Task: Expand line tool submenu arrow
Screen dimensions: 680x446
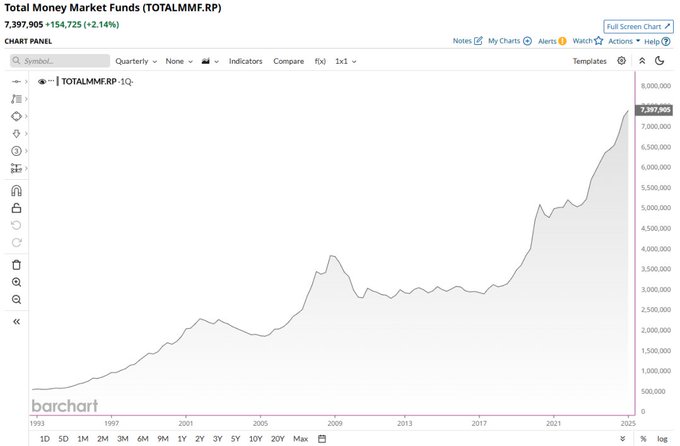Action: pos(26,82)
